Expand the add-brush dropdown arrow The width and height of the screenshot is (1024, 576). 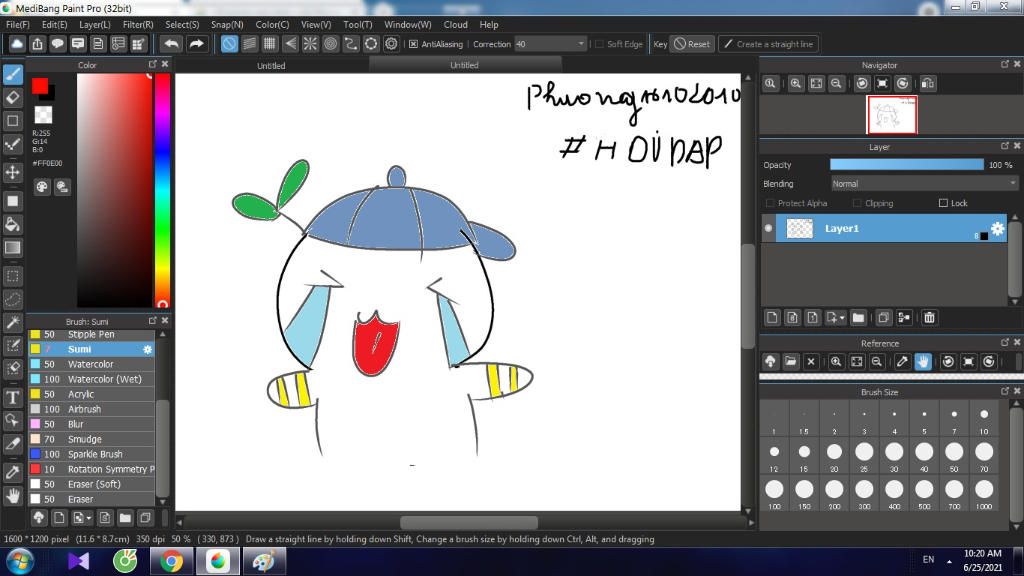[89, 518]
